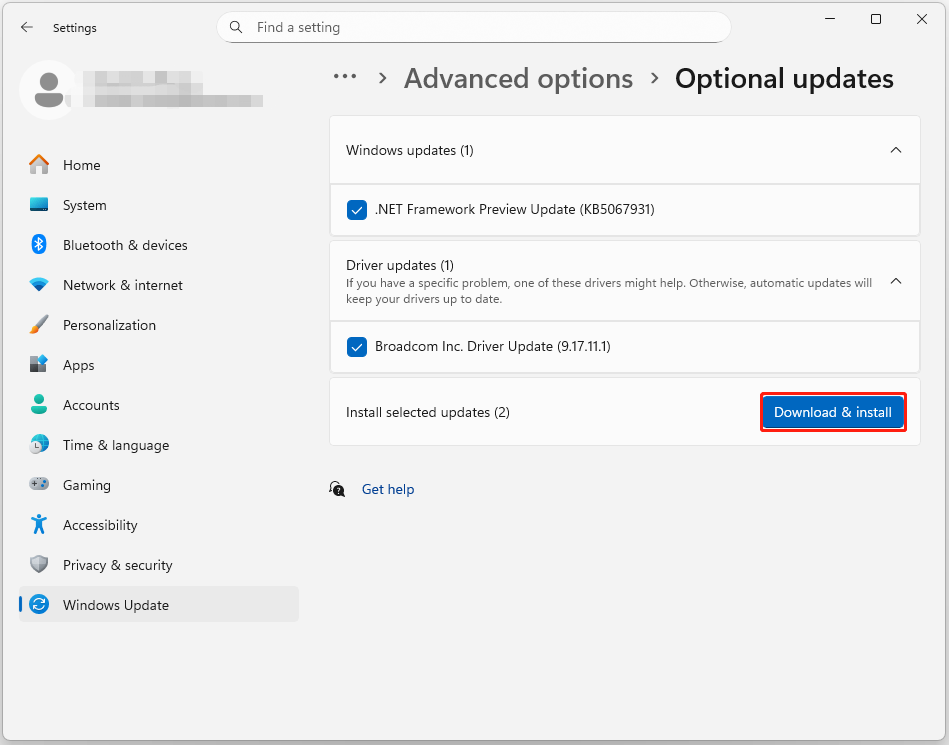Select the System sidebar icon
This screenshot has height=745, width=949.
point(40,205)
